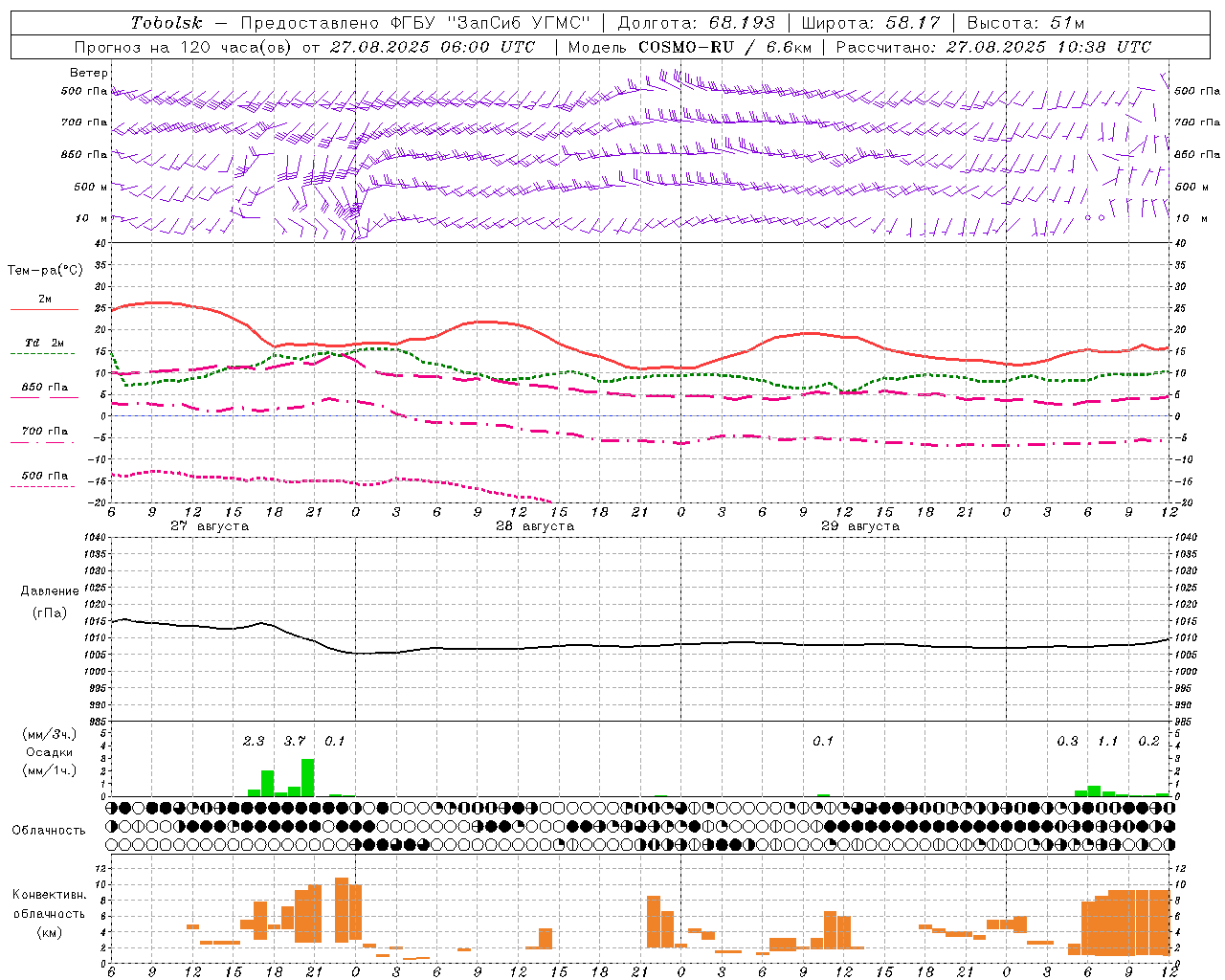Click the "(мм/1ч.)" precipitation unit label
Image resolution: width=1225 pixels, height=980 pixels.
coord(49,770)
